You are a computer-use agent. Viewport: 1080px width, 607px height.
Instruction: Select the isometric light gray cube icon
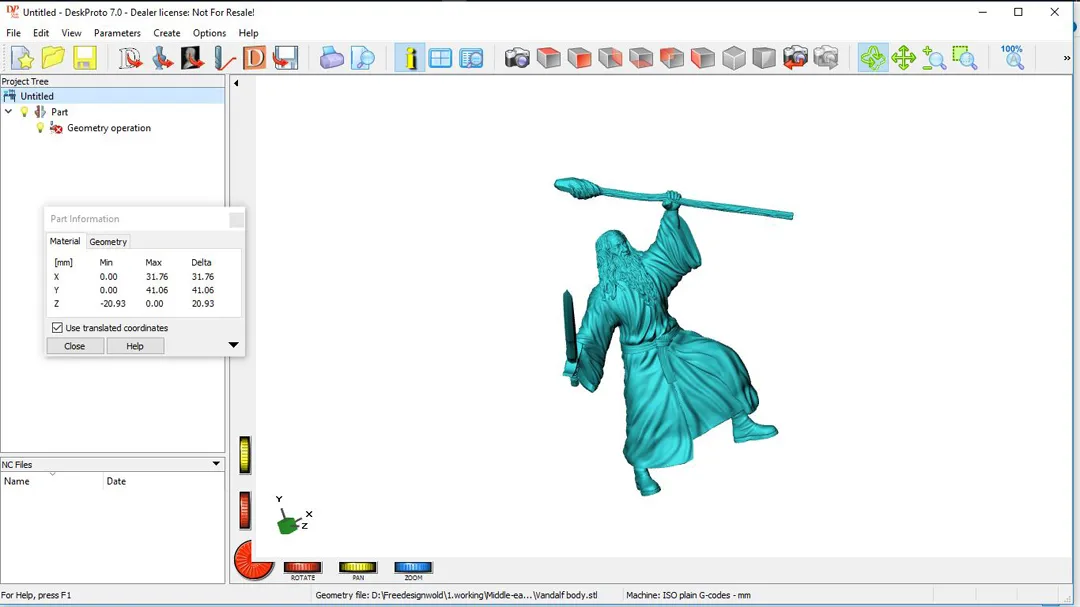pos(734,58)
